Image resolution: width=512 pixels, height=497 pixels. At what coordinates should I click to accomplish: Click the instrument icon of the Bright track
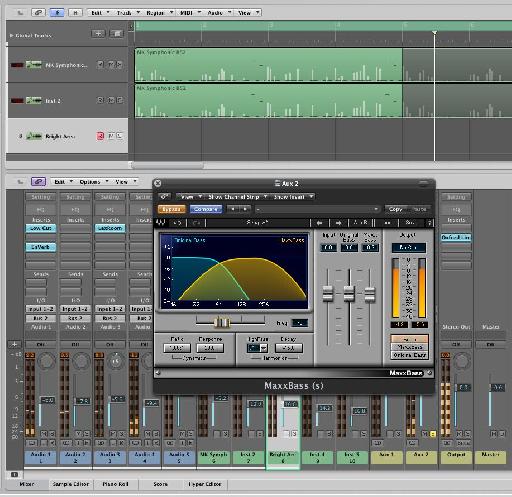pos(34,136)
